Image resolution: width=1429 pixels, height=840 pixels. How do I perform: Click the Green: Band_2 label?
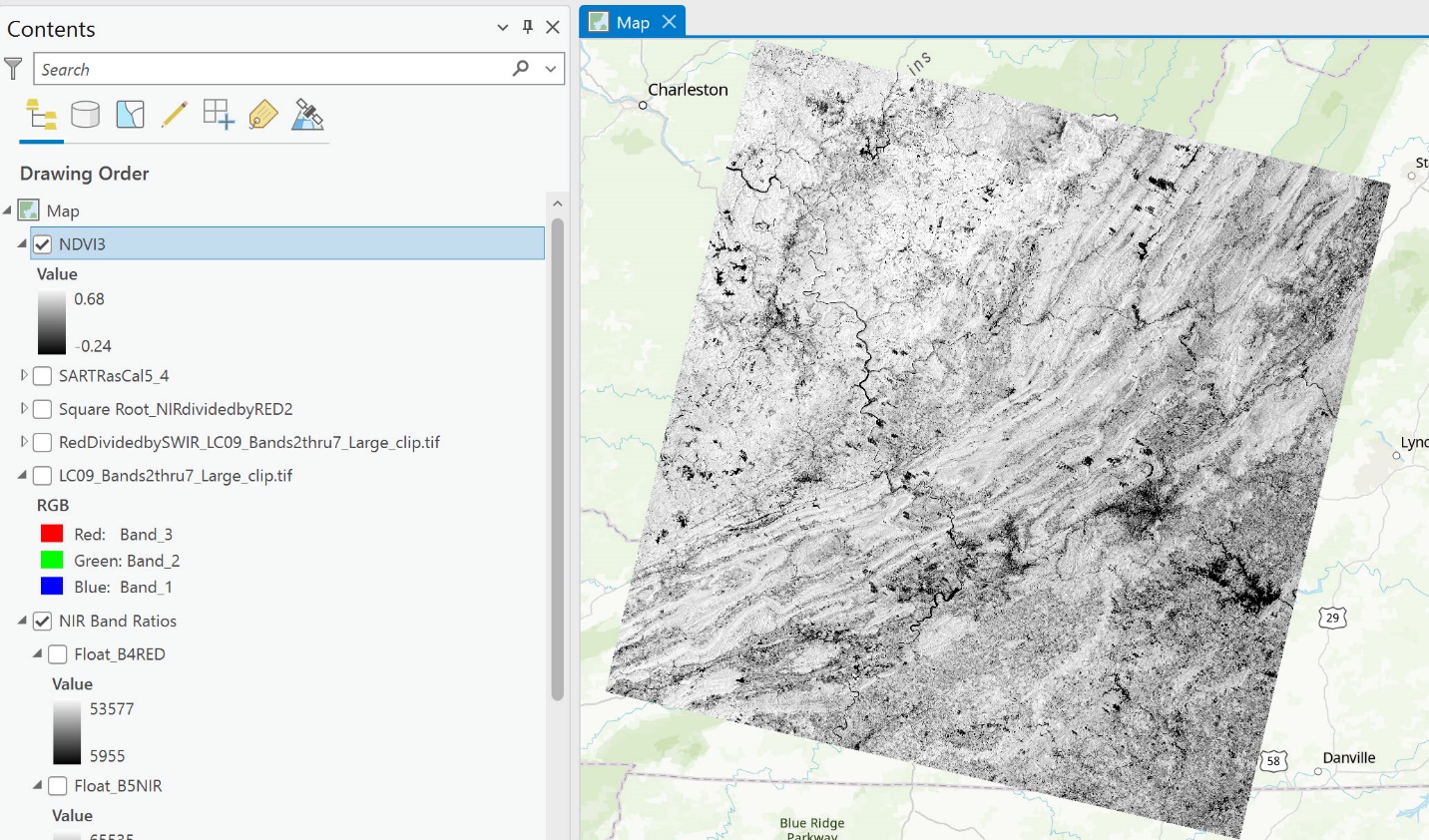pos(127,561)
